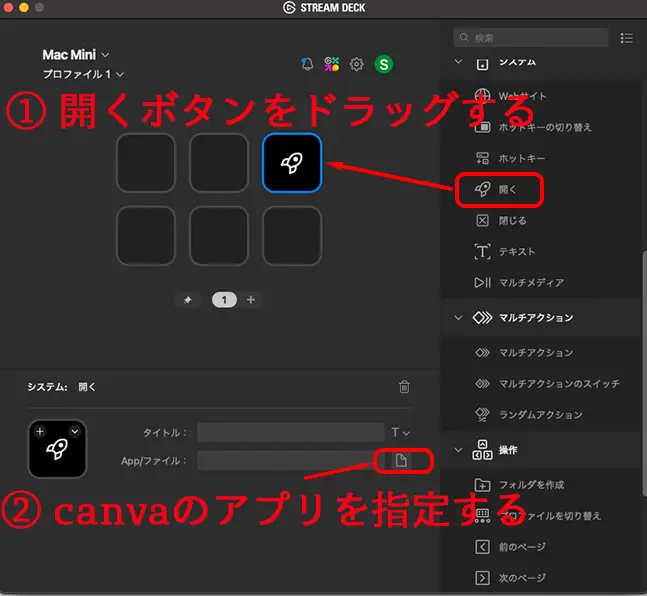Click the マルチメディア list label
The height and width of the screenshot is (596, 647).
(x=531, y=282)
